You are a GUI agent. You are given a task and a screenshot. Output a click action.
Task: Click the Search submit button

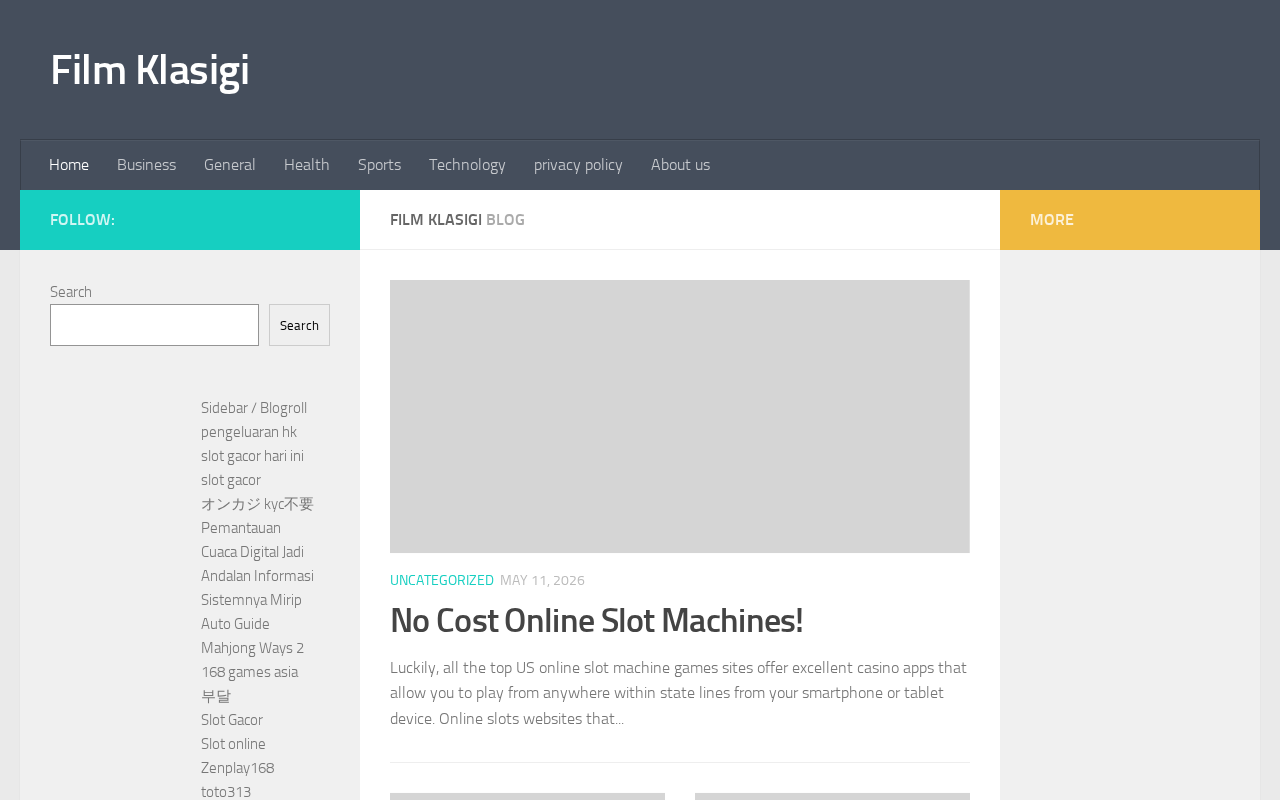[x=299, y=325]
